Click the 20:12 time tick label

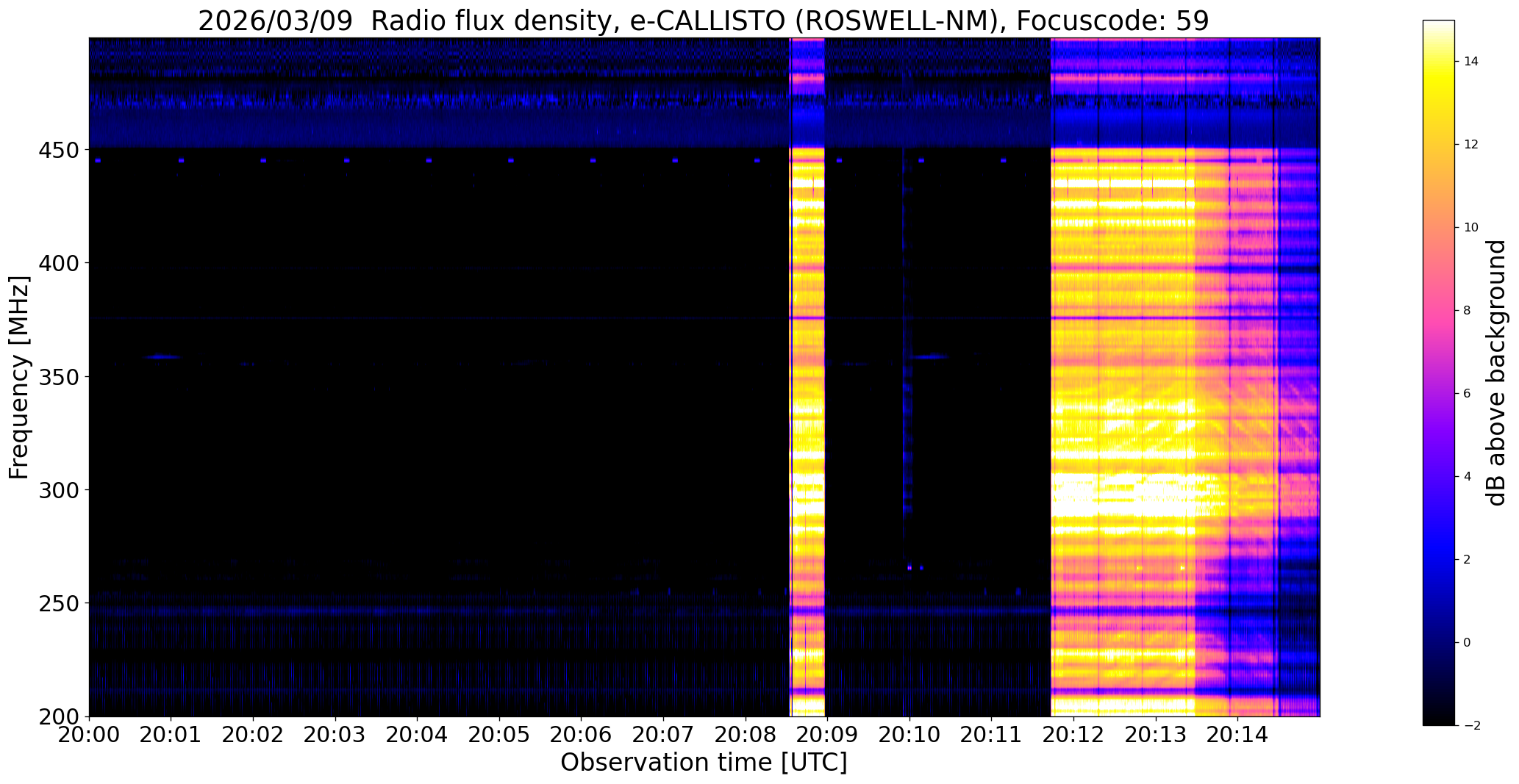coord(1073,733)
